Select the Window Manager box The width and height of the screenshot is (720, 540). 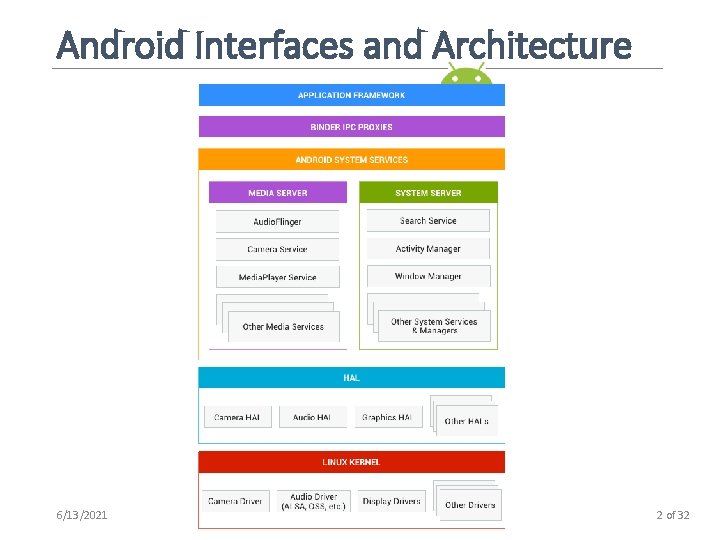pos(428,276)
